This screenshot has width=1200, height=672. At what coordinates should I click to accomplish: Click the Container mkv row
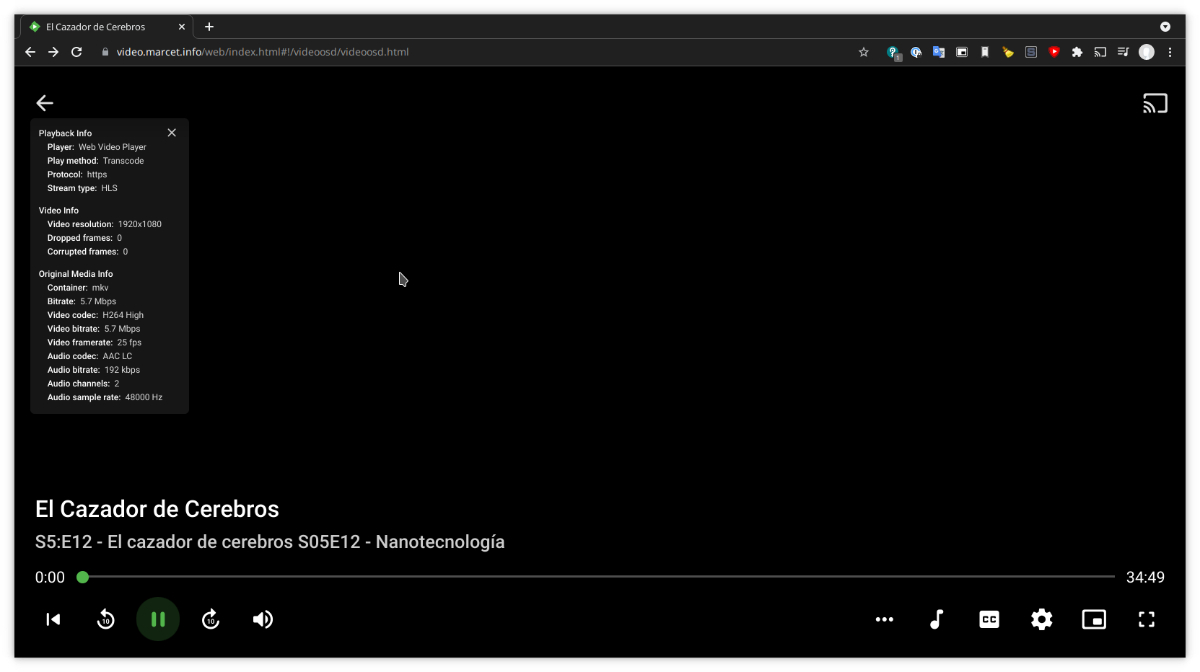click(78, 288)
